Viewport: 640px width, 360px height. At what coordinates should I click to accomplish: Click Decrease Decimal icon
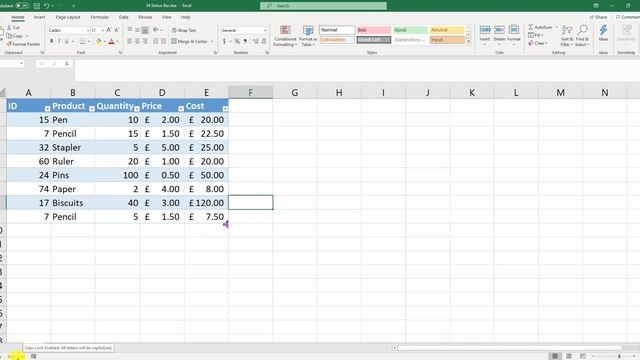pyautogui.click(x=264, y=41)
